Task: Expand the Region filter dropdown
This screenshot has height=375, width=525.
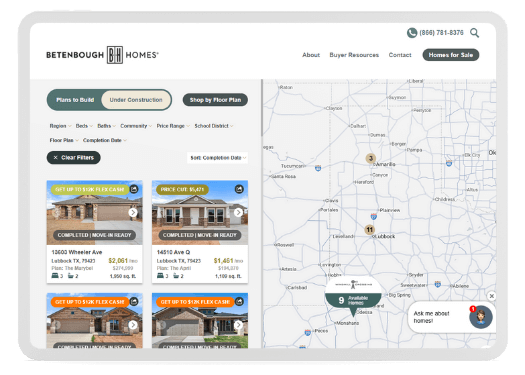Action: point(60,126)
